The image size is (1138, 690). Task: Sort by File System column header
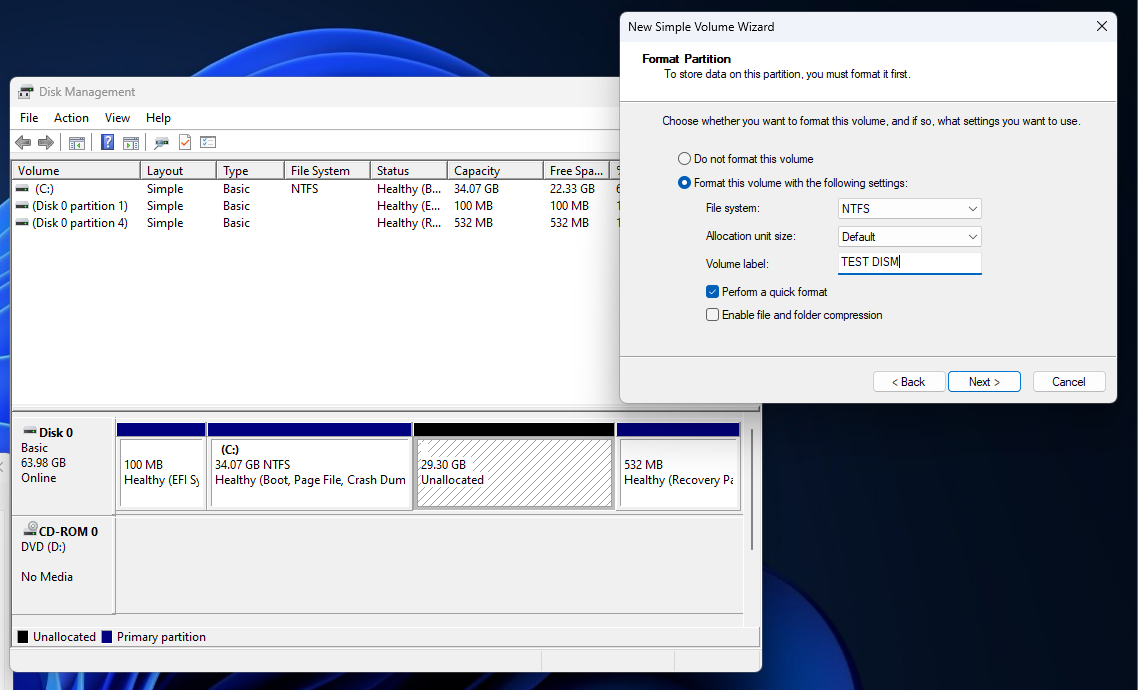click(327, 171)
